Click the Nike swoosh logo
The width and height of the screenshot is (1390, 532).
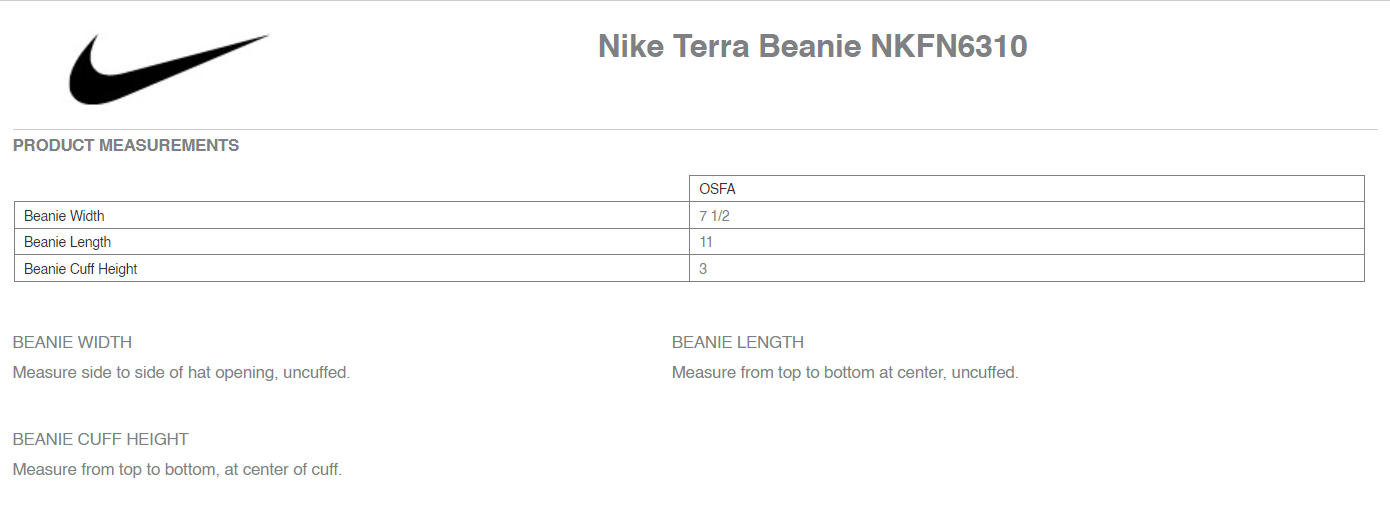pos(169,69)
